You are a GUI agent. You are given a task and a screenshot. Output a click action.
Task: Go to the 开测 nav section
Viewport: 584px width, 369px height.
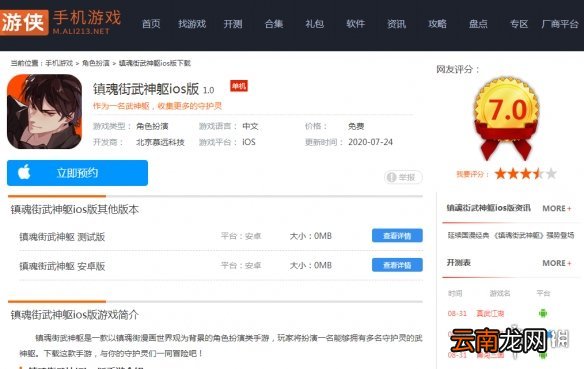pos(233,24)
